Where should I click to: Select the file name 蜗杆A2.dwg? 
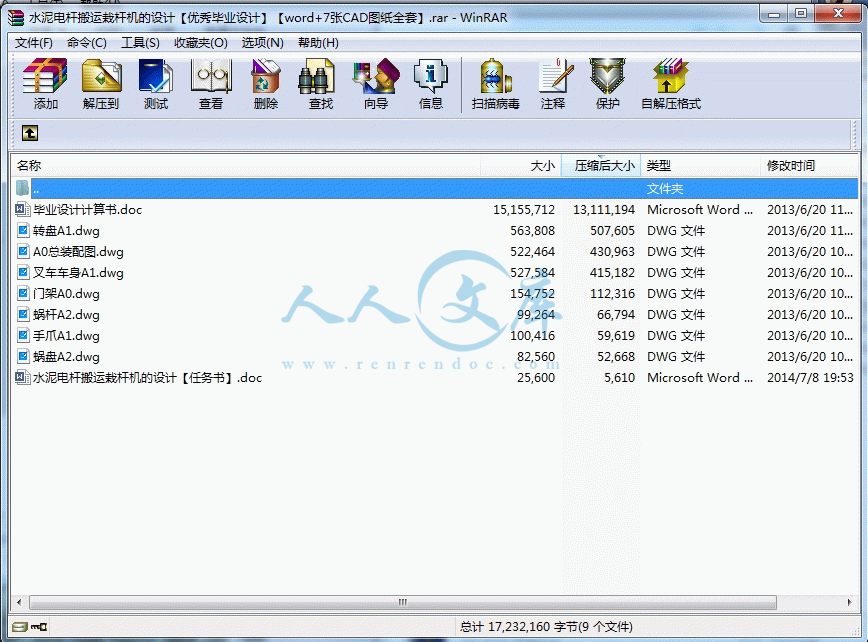(x=66, y=315)
